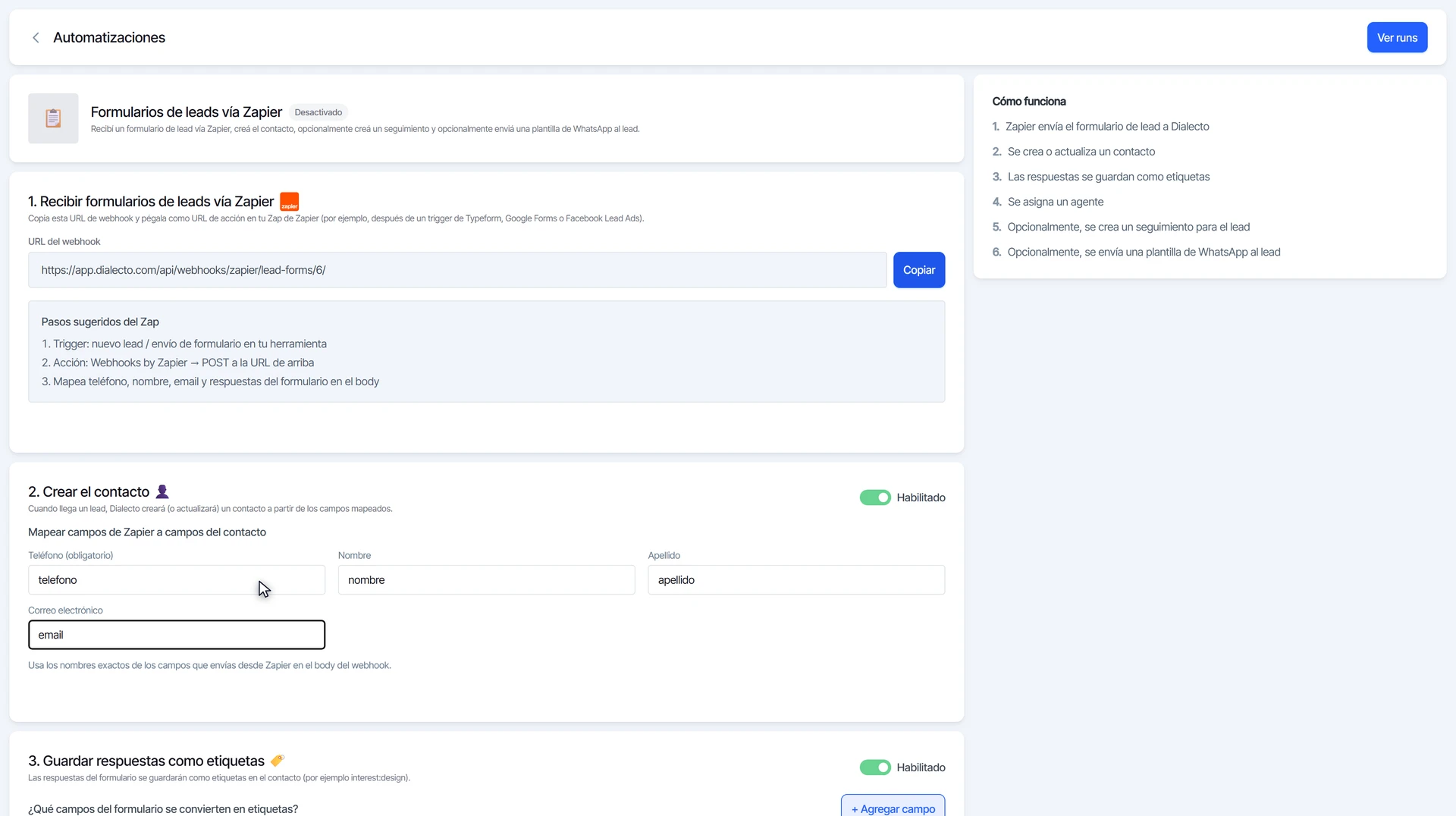Click '¿Qué campos del formulario se convierten en etiquetas?'
Image resolution: width=1456 pixels, height=816 pixels.
coord(163,808)
